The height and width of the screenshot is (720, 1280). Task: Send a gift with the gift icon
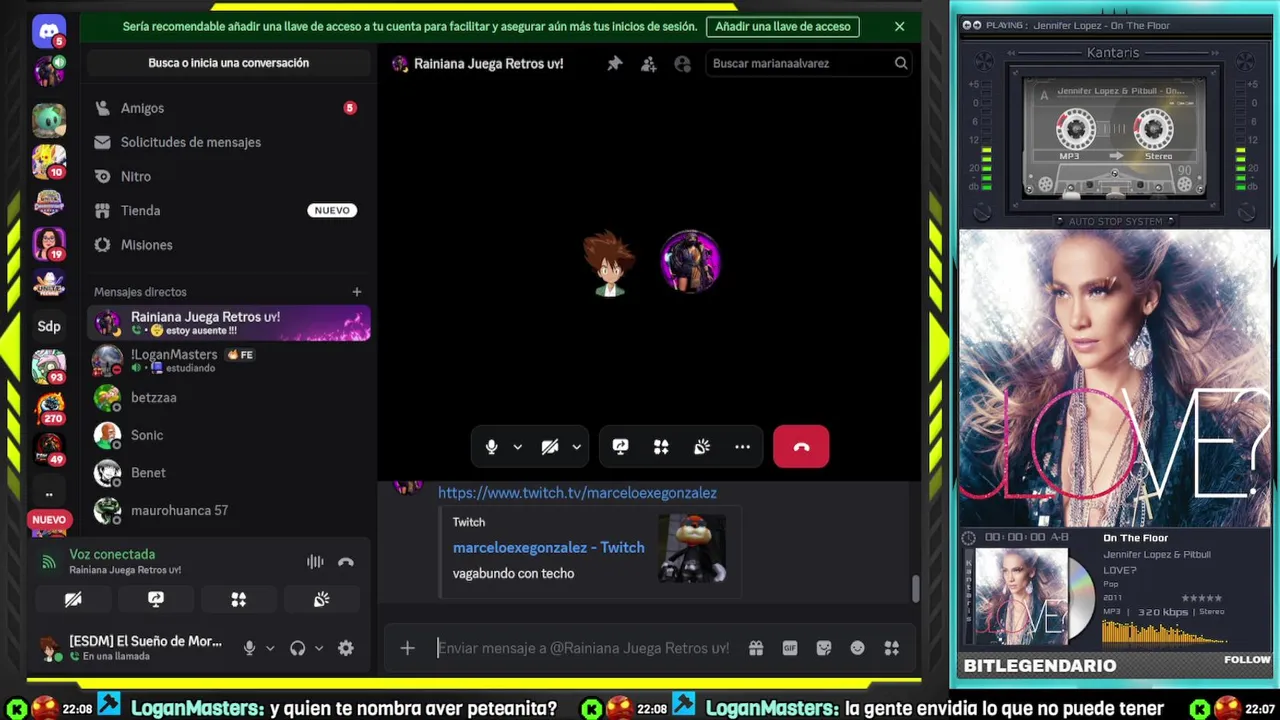point(756,648)
